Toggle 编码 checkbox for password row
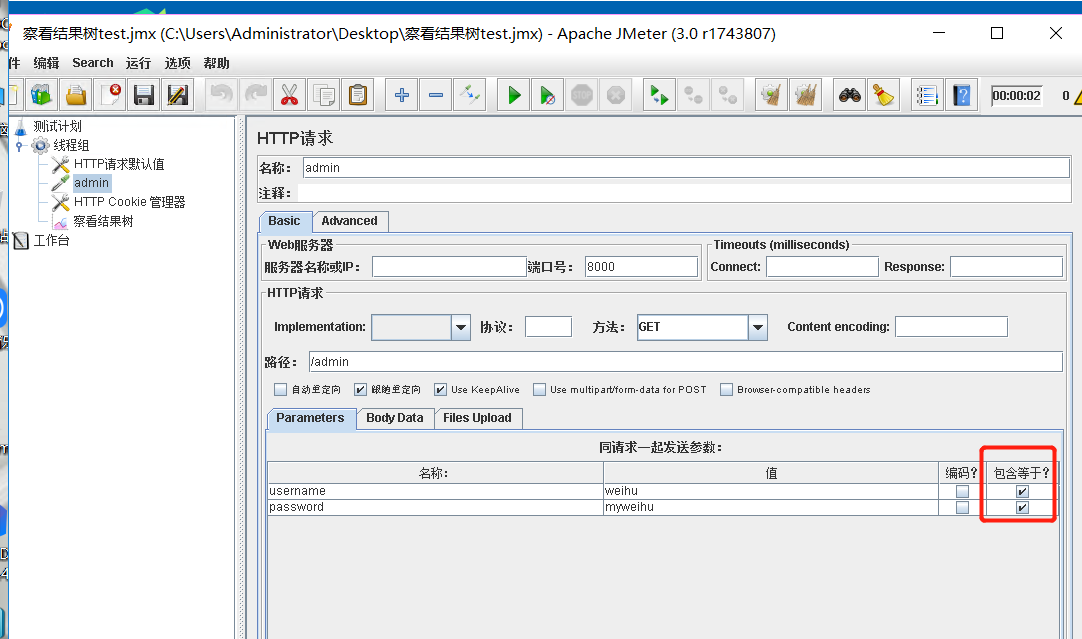Viewport: 1082px width, 639px height. 962,507
